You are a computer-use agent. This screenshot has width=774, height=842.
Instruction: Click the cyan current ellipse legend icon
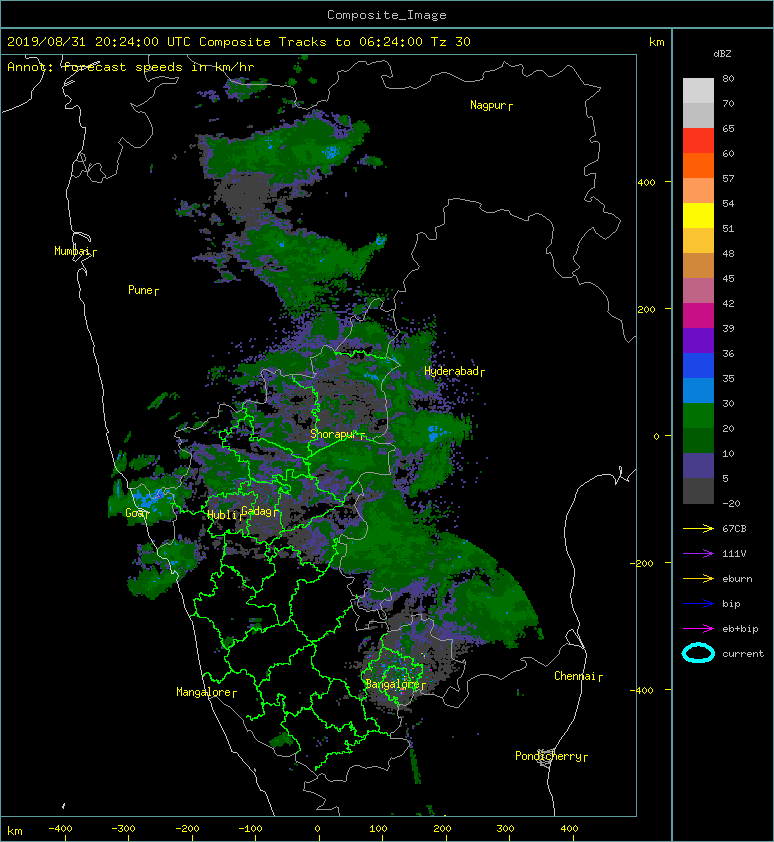click(x=698, y=653)
